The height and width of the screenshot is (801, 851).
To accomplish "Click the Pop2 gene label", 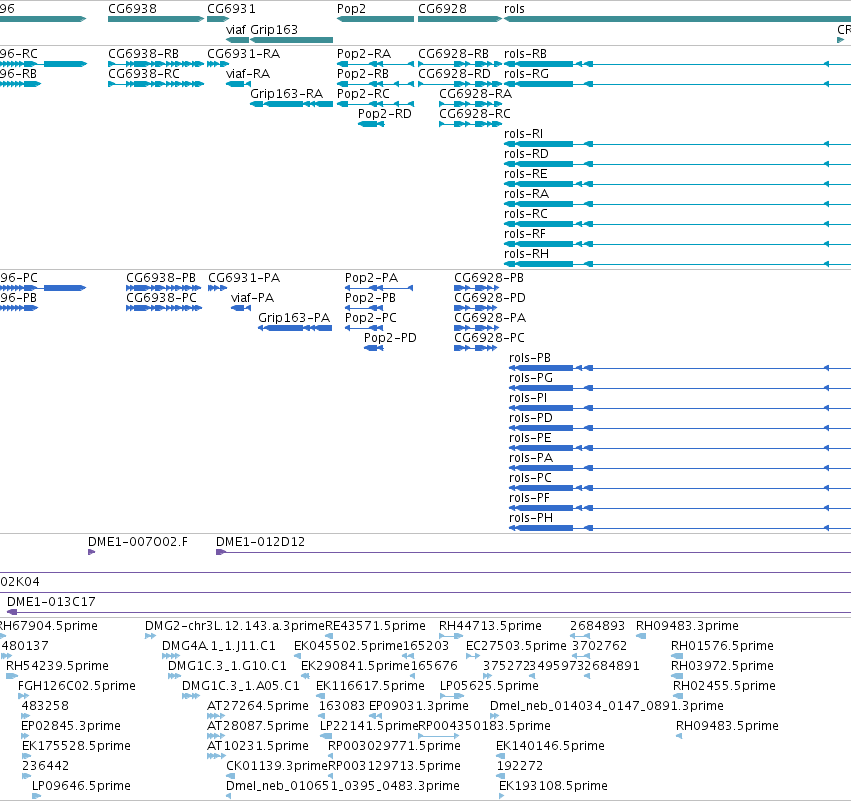I will tap(351, 9).
